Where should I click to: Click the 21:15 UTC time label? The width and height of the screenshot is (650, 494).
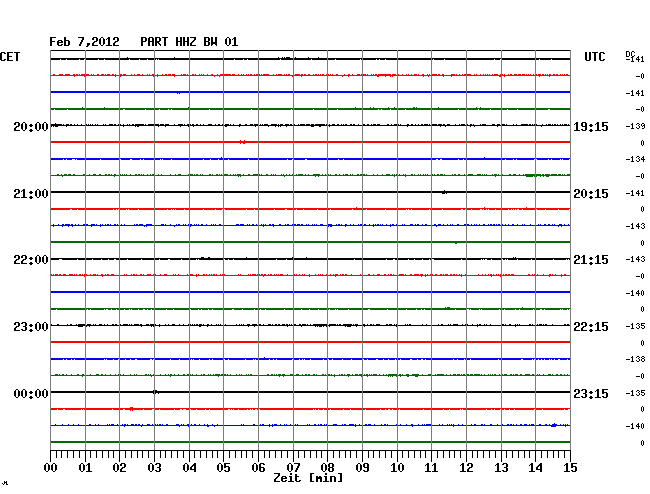click(x=592, y=260)
